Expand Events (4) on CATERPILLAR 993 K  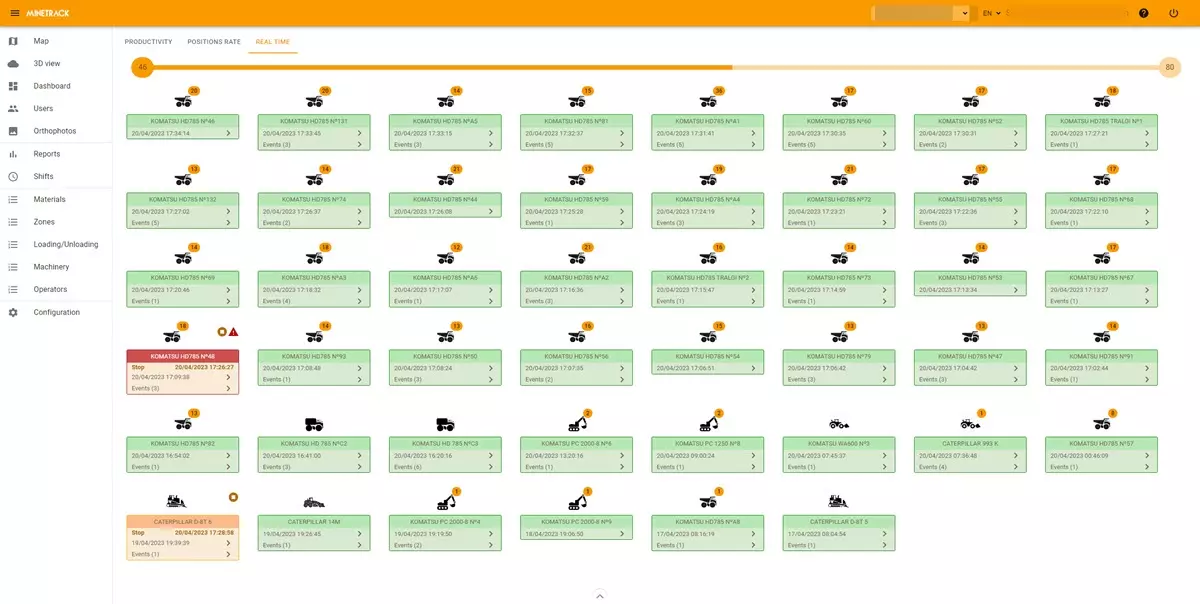tap(970, 467)
